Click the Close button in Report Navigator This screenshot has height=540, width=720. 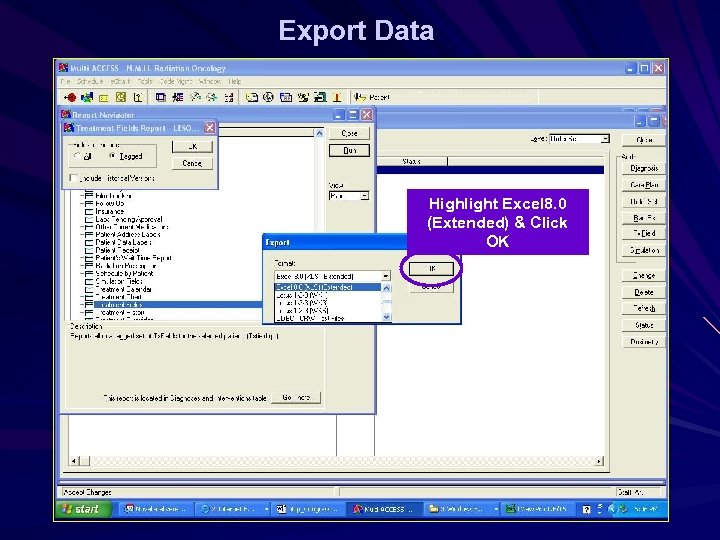[349, 133]
